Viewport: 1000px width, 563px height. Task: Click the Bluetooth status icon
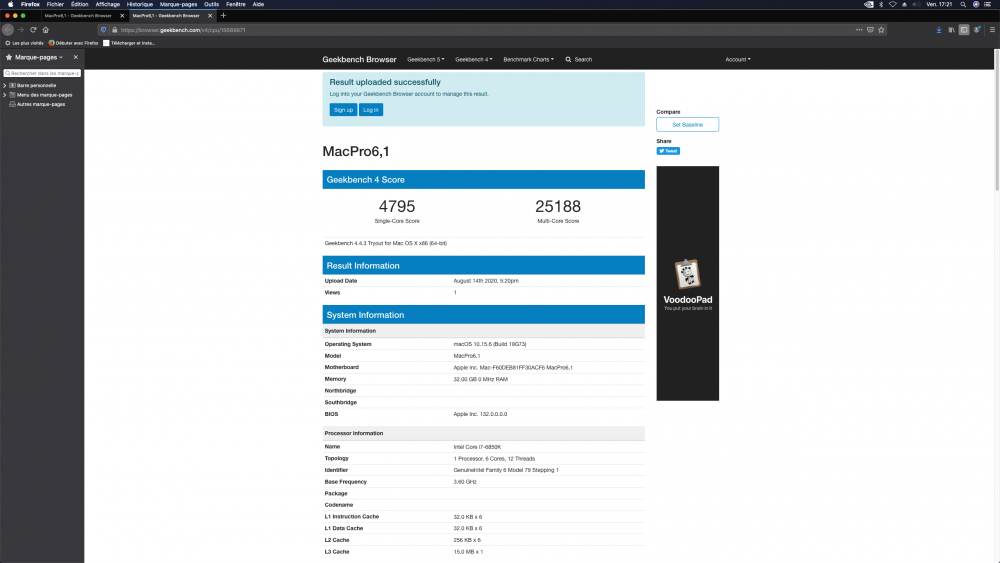(881, 4)
